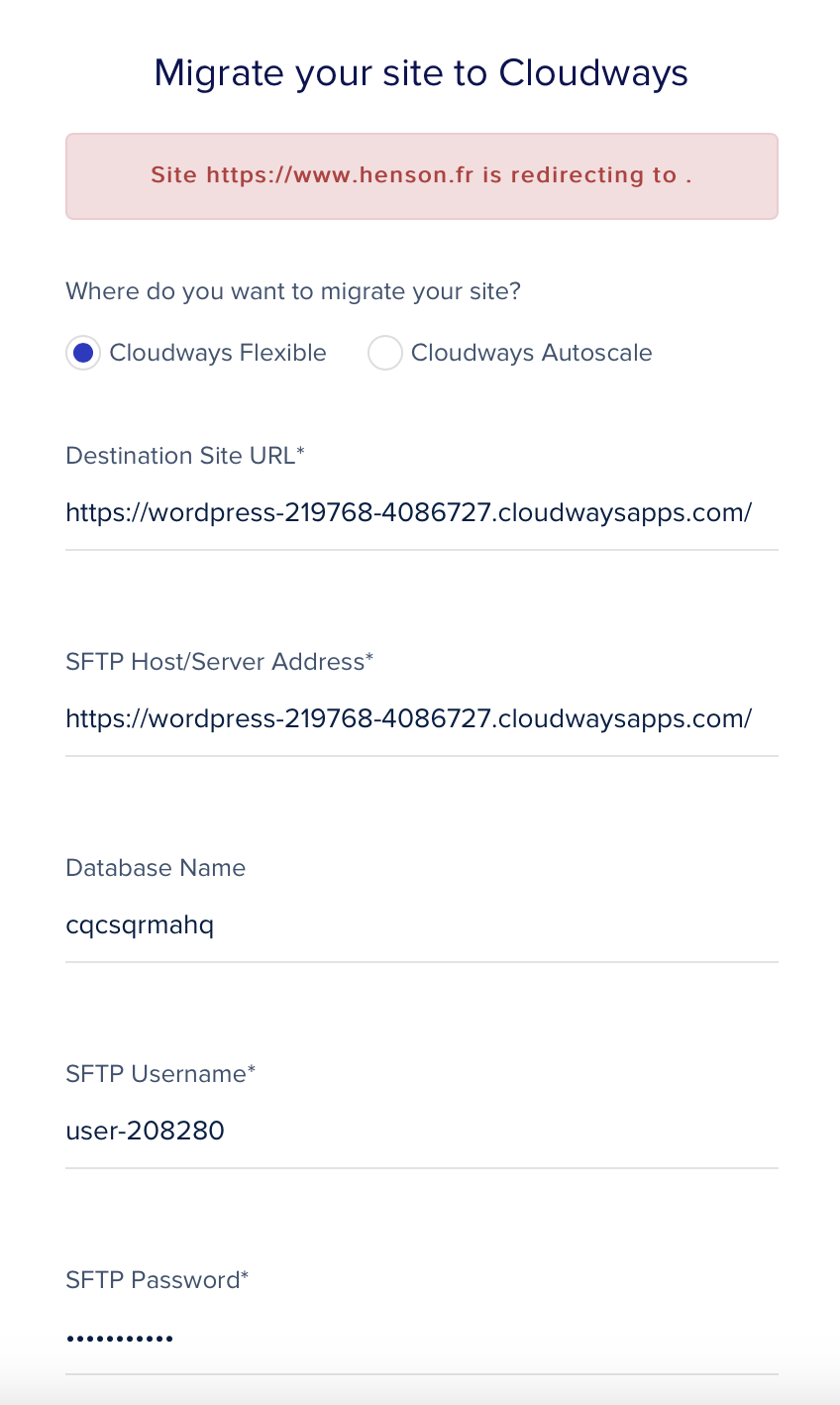The image size is (840, 1405).
Task: Click the "SFTP Username" field label
Action: pyautogui.click(x=156, y=1074)
